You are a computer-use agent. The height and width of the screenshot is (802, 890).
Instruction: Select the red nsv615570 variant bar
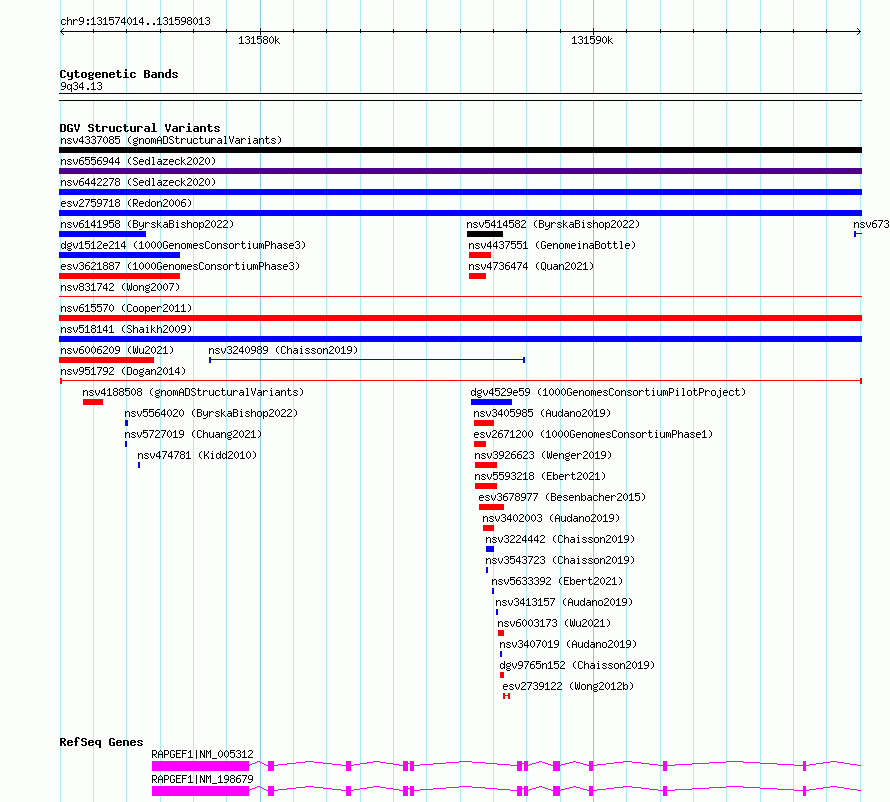pos(460,318)
